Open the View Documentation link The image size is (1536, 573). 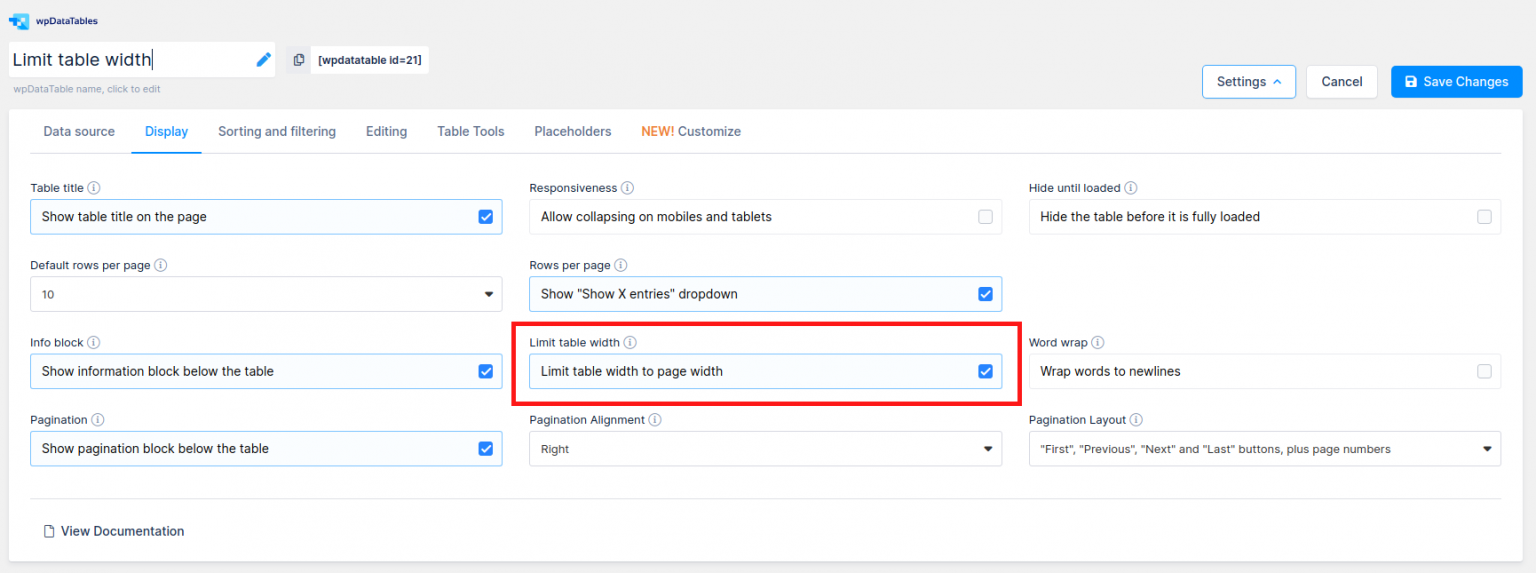[x=122, y=531]
